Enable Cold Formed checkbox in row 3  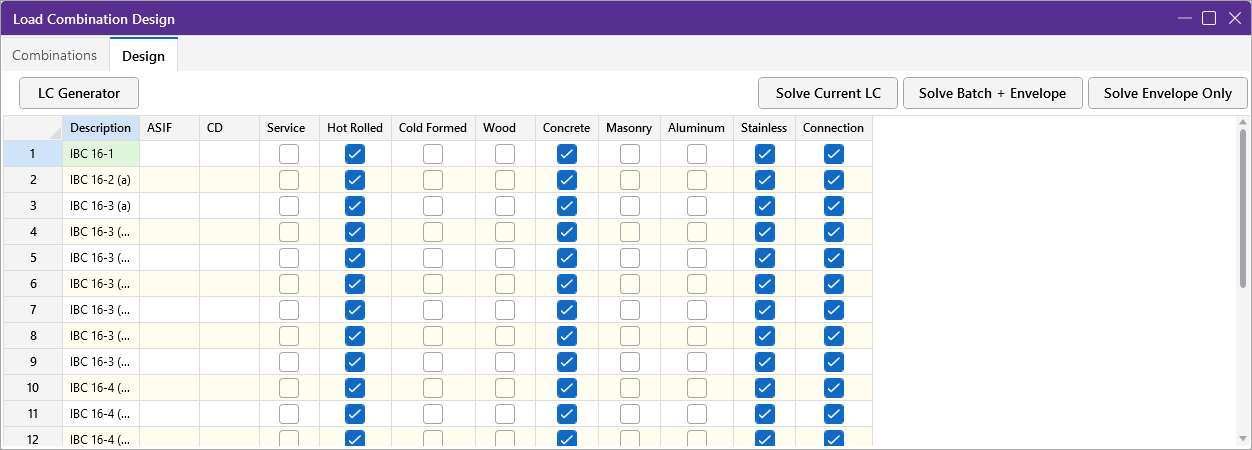point(432,206)
